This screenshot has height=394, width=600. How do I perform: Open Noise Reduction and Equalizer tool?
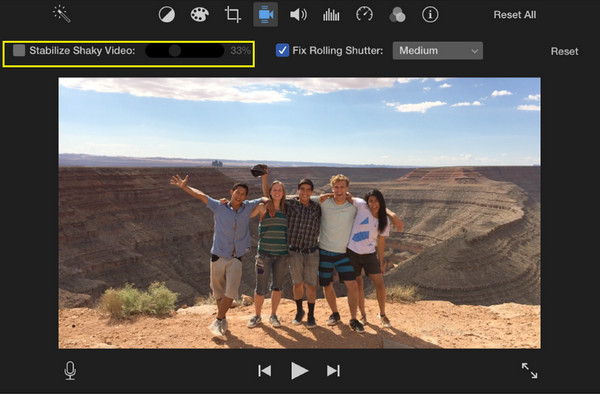coord(331,15)
